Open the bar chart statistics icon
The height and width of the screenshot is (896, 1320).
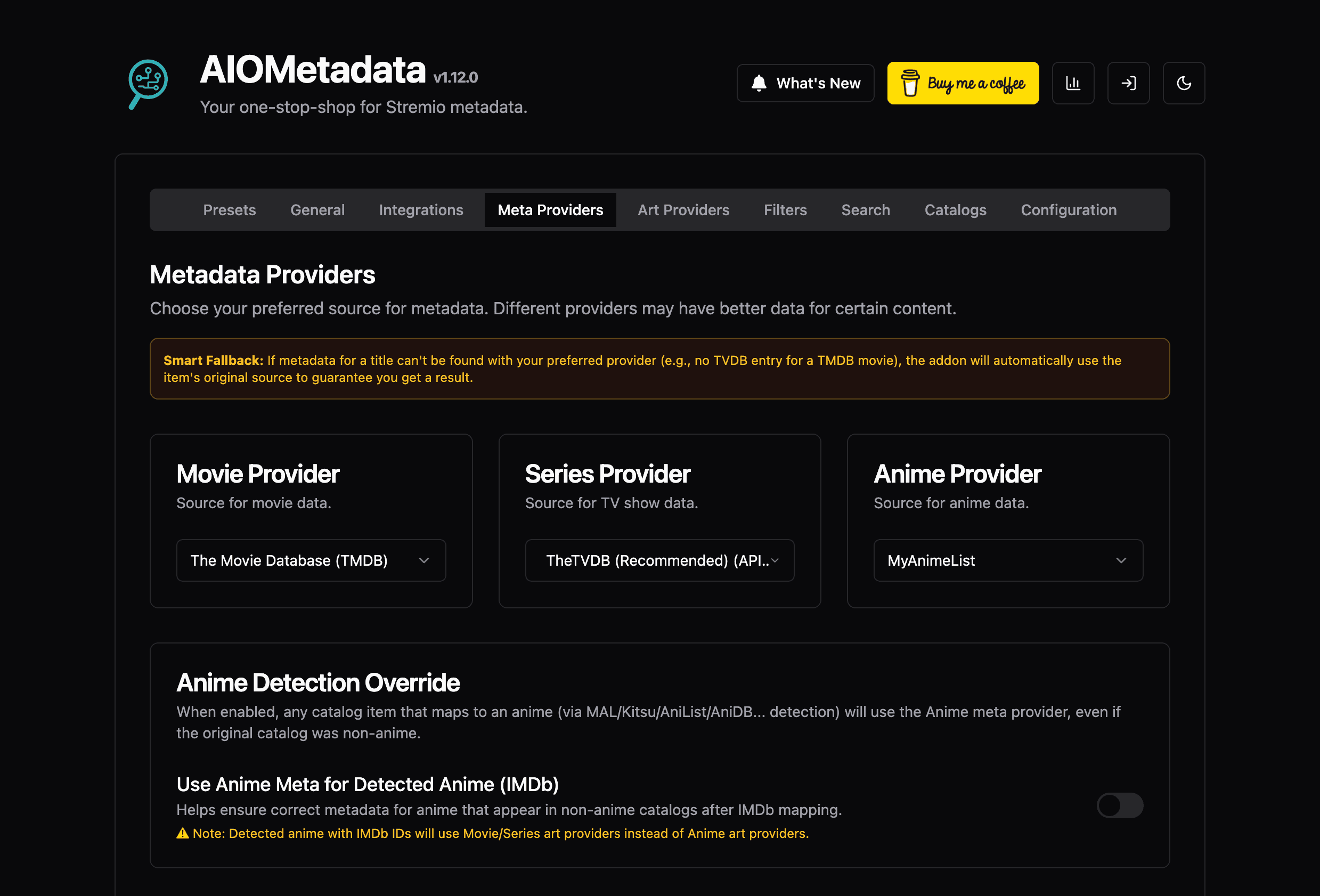tap(1073, 83)
